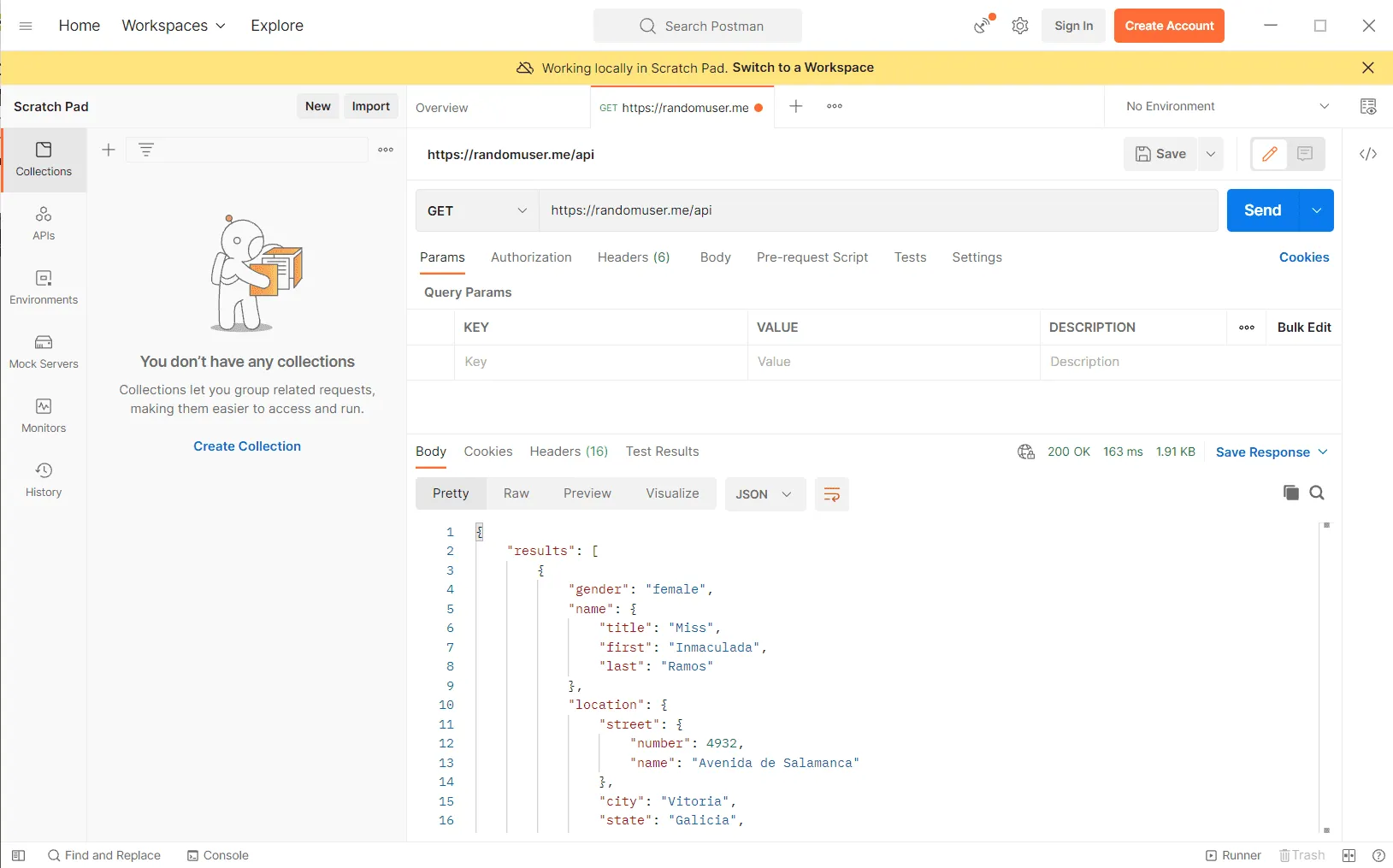
Task: Open the GET method dropdown
Action: (477, 210)
